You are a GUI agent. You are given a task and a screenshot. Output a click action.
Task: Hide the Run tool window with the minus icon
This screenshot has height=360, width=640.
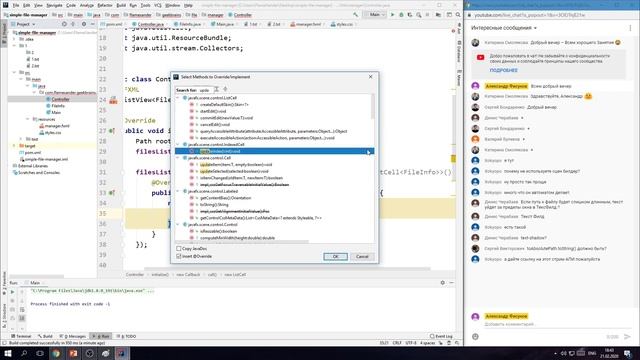pyautogui.click(x=451, y=282)
